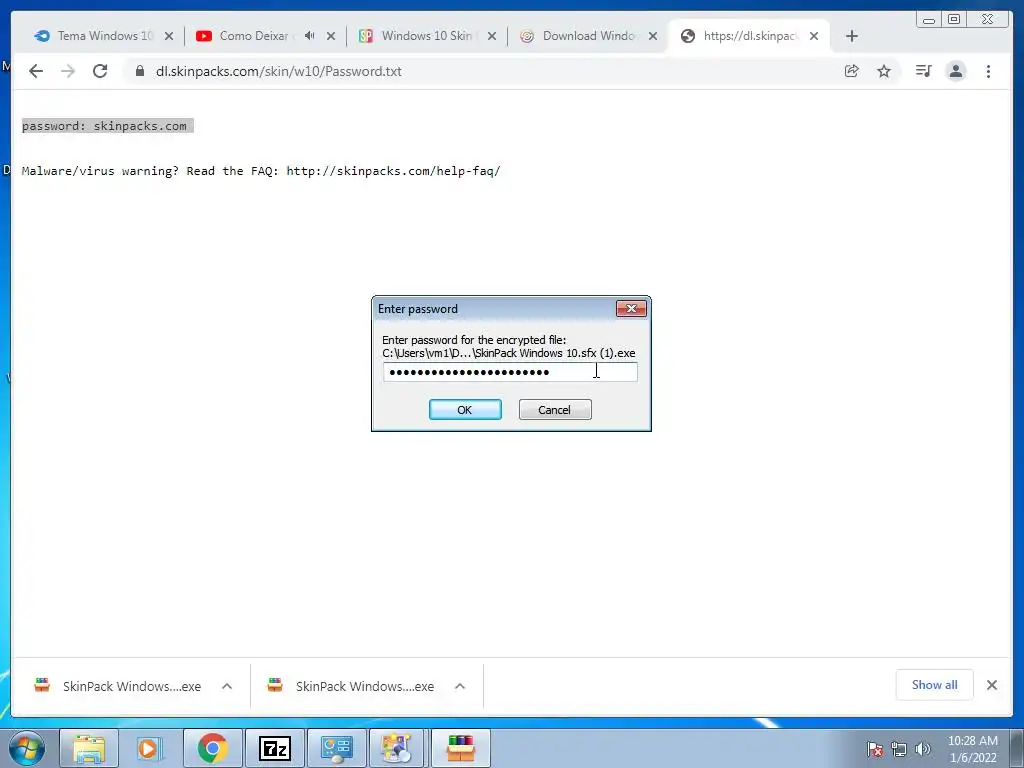The height and width of the screenshot is (768, 1024).
Task: Expand second SkinPack download options chevron
Action: pyautogui.click(x=460, y=686)
